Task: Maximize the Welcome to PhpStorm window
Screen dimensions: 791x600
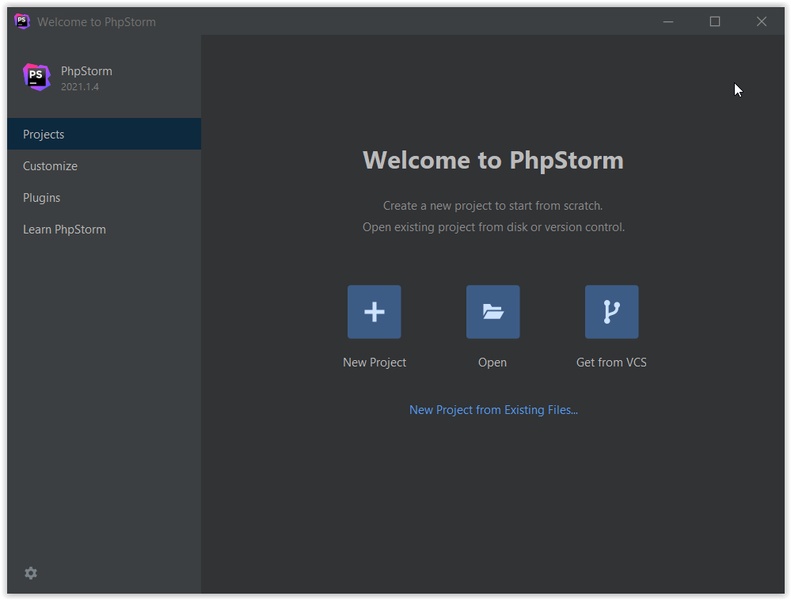Action: click(x=715, y=21)
